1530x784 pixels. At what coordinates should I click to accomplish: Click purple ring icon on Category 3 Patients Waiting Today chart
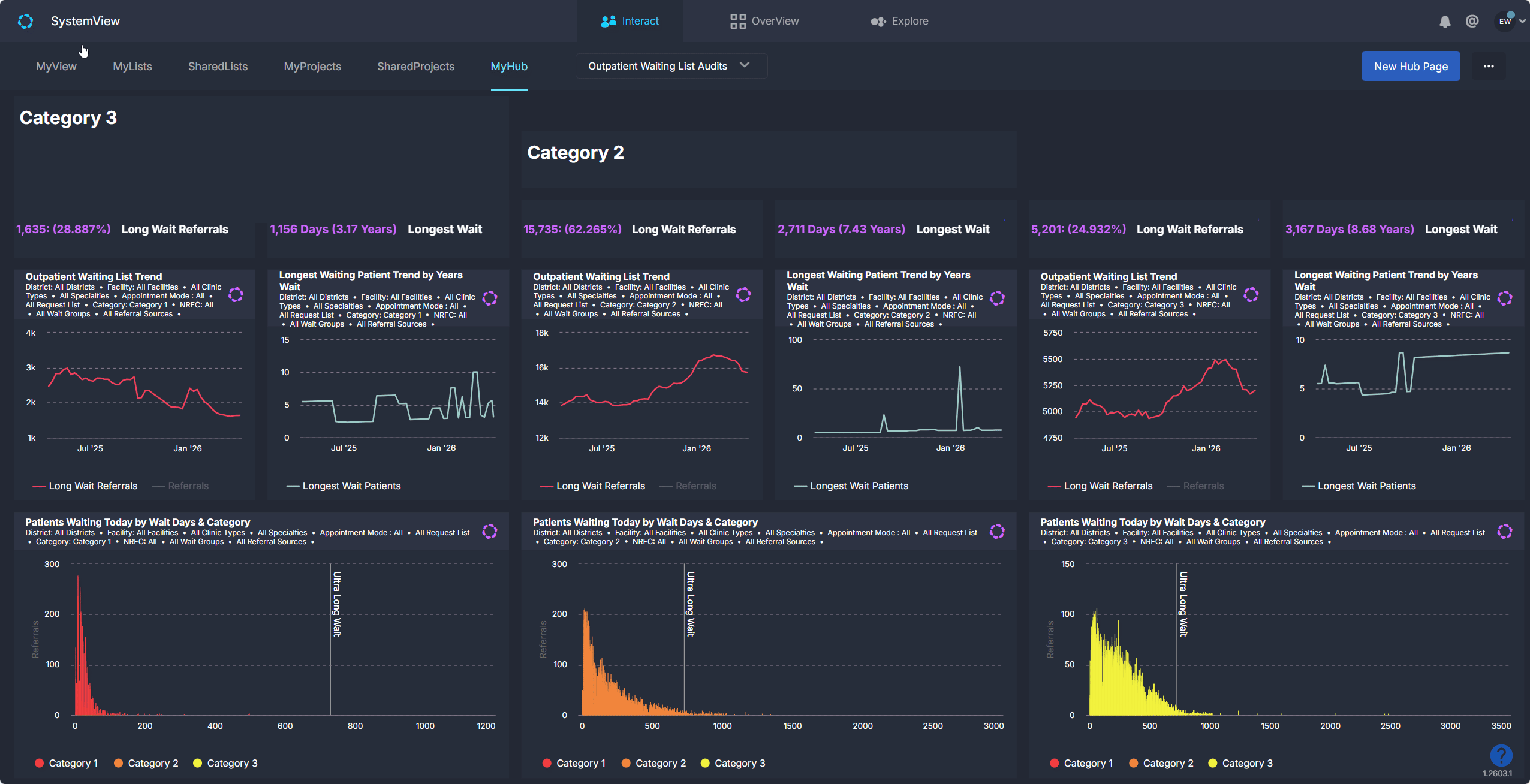[x=1504, y=531]
